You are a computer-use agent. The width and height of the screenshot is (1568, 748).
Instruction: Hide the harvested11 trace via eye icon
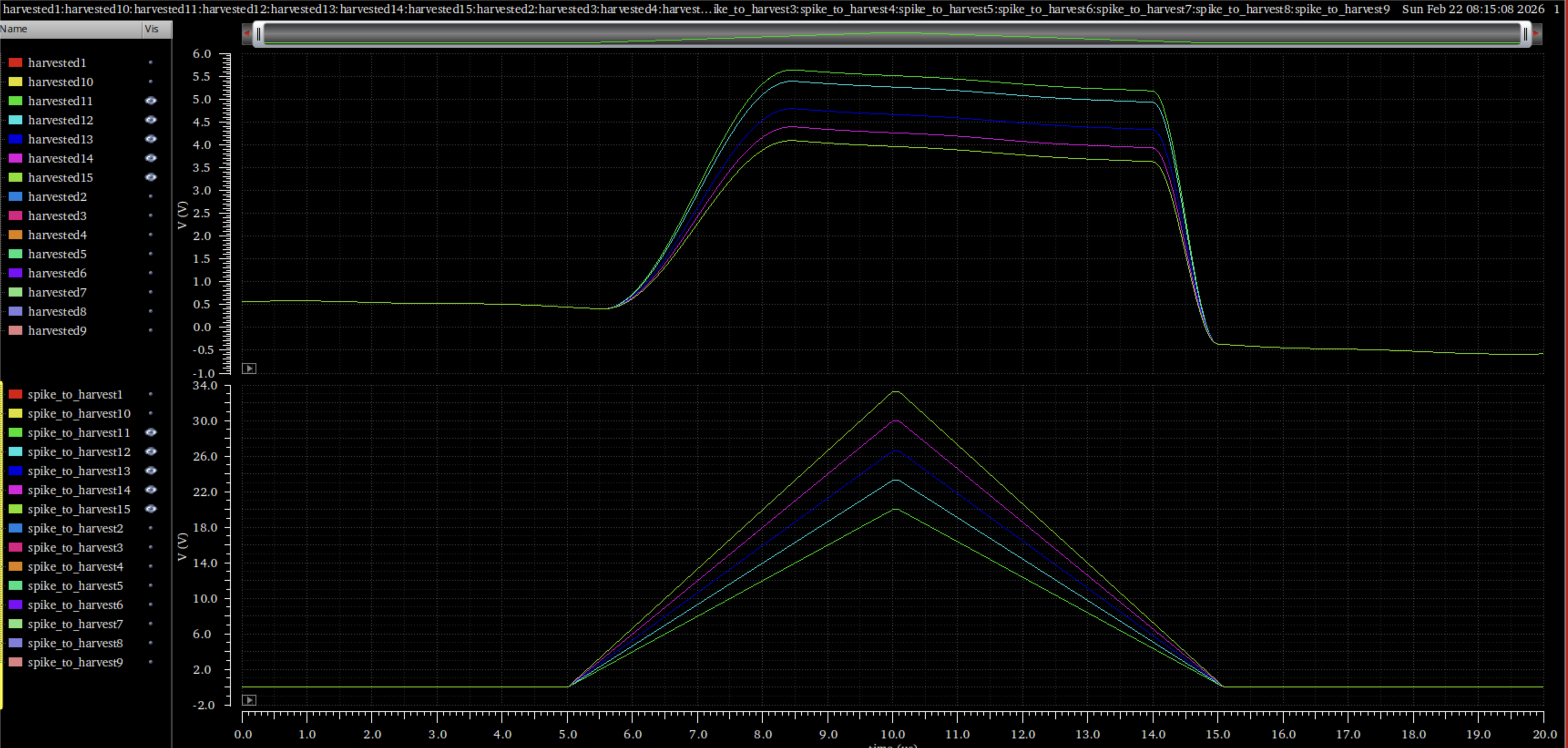[x=150, y=101]
